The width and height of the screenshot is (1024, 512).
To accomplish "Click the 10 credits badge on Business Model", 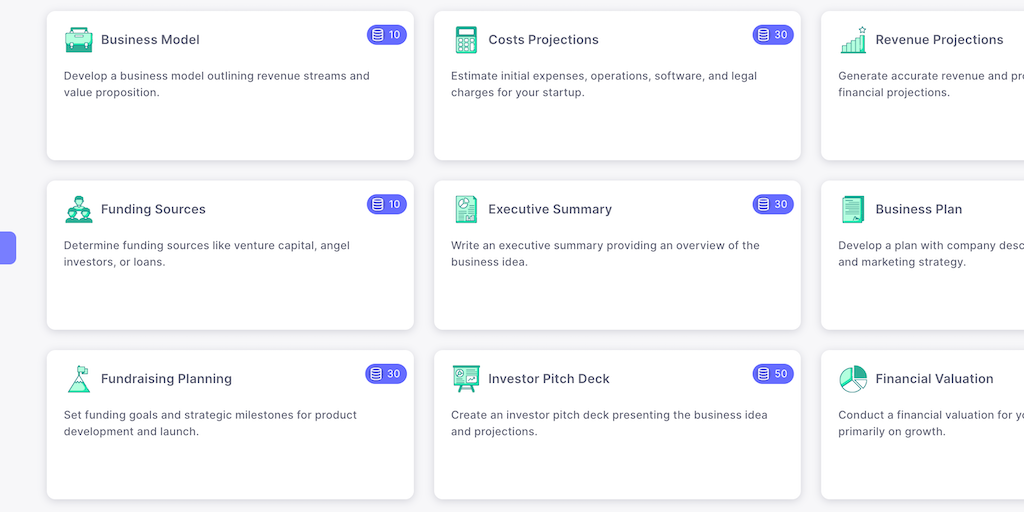I will tap(386, 35).
